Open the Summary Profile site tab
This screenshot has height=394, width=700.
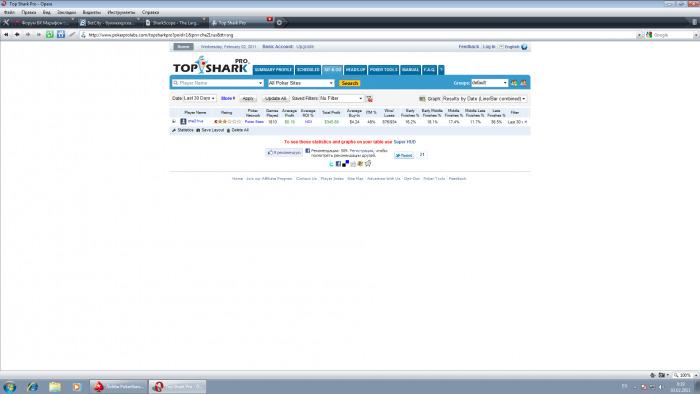(273, 70)
